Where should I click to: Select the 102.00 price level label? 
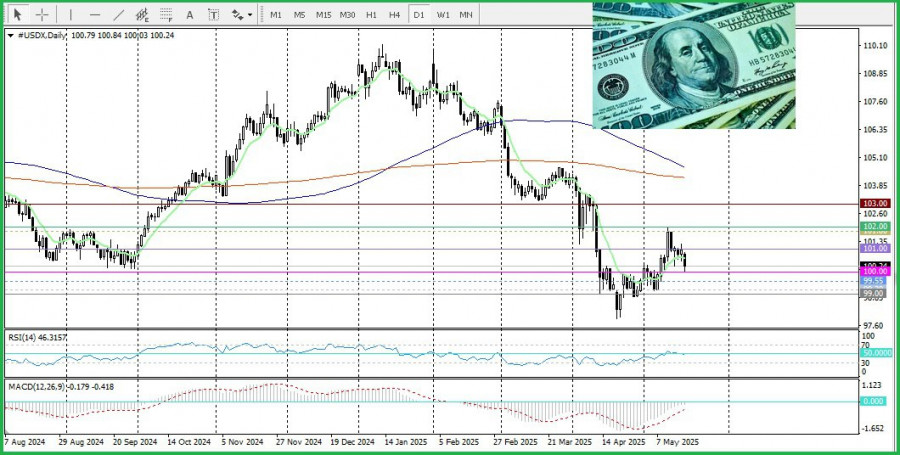click(x=875, y=227)
